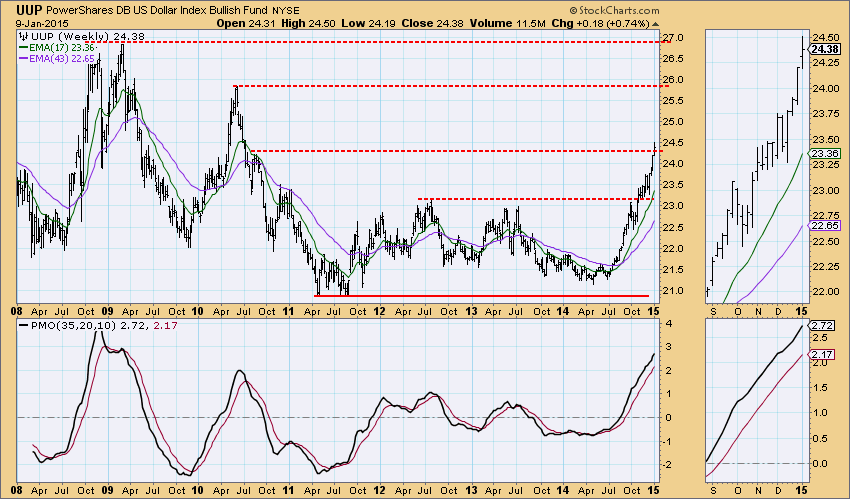Image resolution: width=850 pixels, height=499 pixels.
Task: Click the 22.00 label in zoom panel axis
Action: 826,291
